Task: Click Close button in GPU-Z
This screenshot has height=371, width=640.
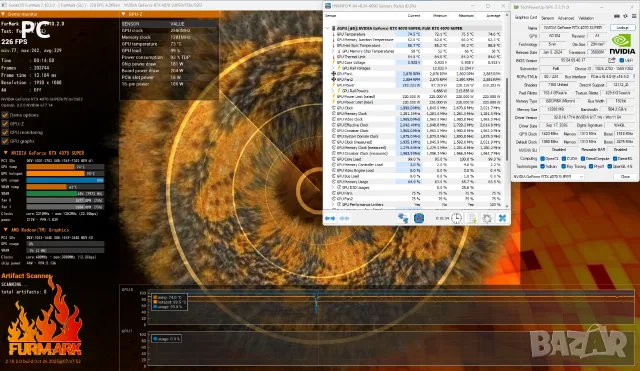Action: 625,177
